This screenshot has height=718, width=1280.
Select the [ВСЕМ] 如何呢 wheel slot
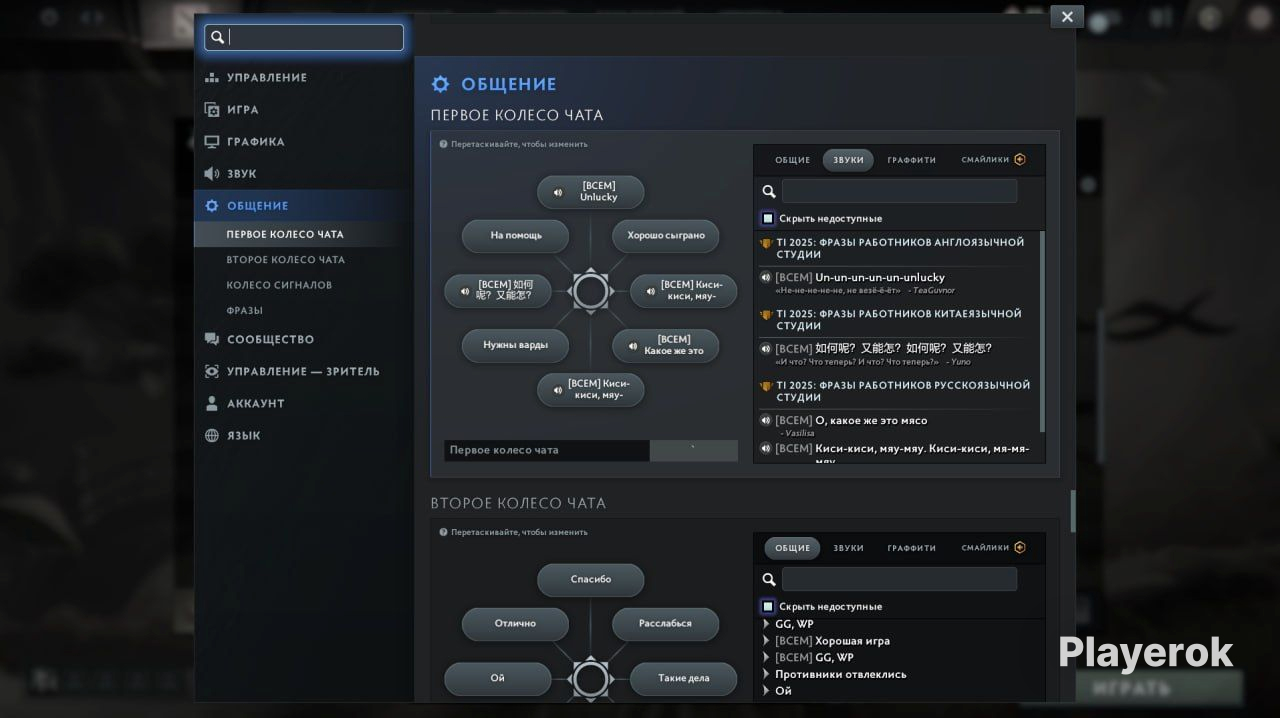click(498, 291)
